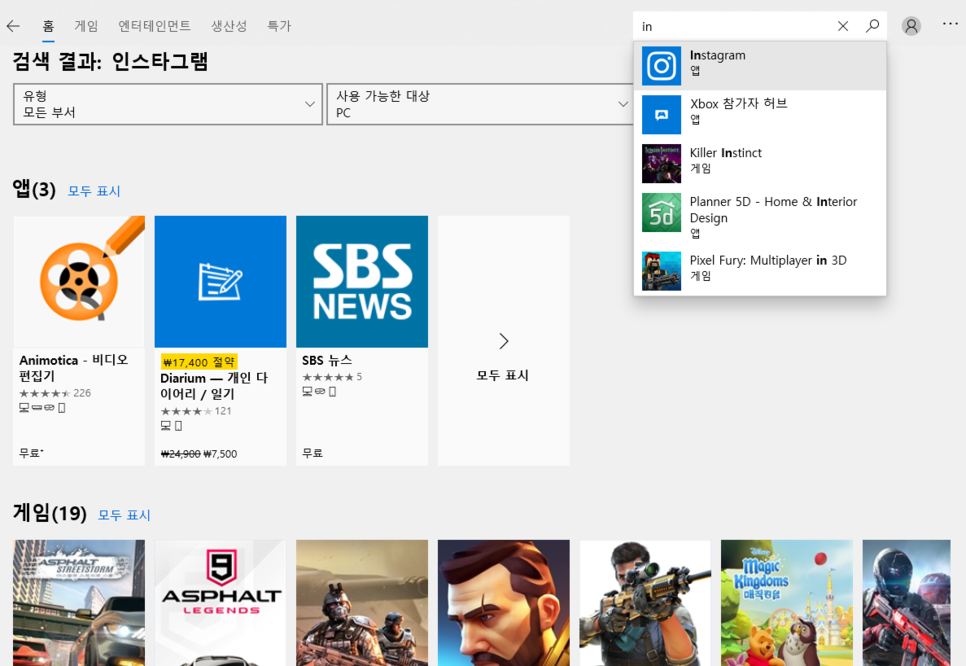Click the ₩17,400 절약 discount badge

pyautogui.click(x=199, y=362)
